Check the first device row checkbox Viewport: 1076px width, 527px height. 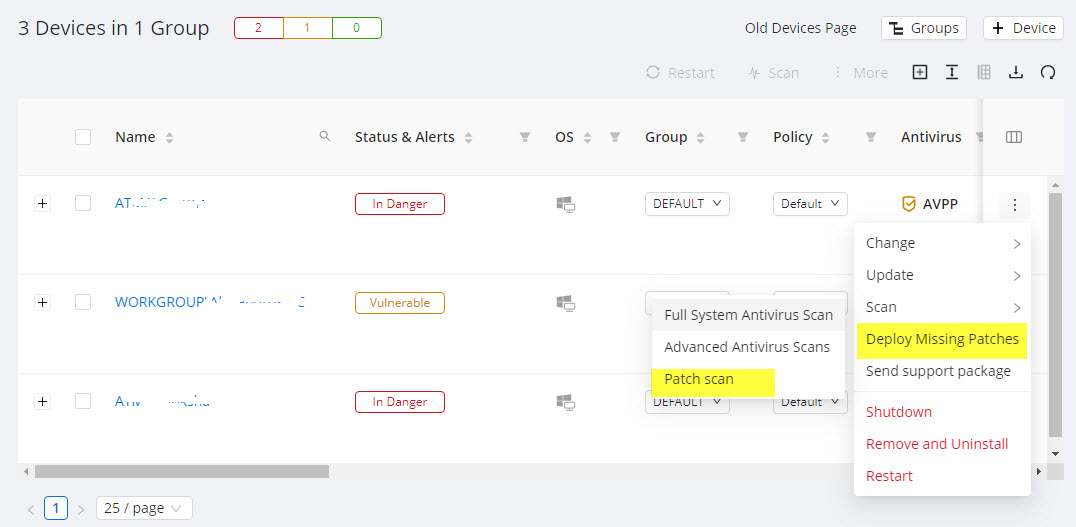(x=83, y=203)
